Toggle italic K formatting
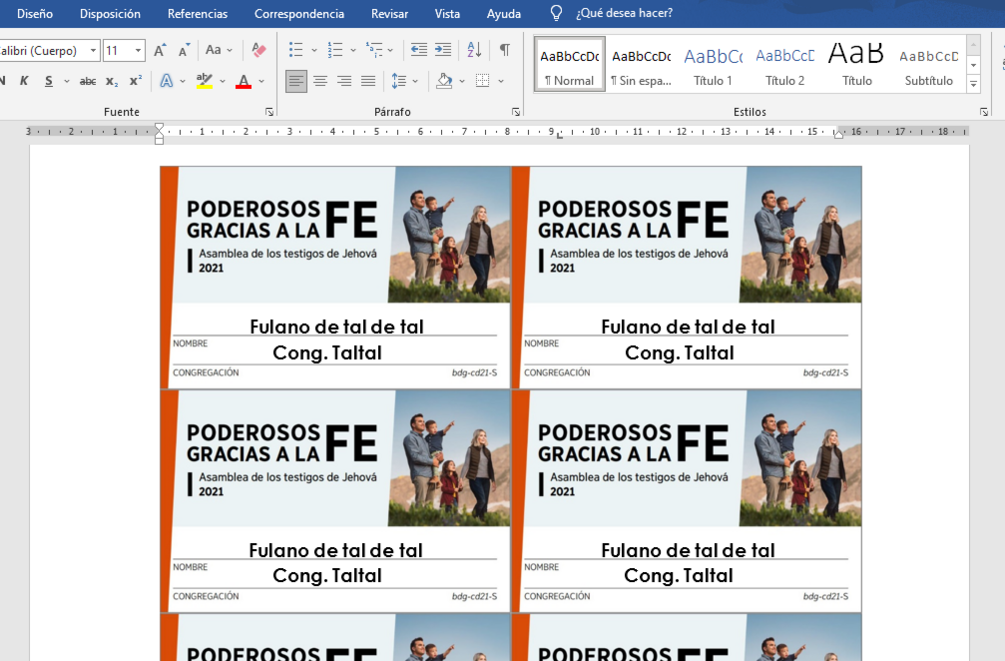Image resolution: width=1005 pixels, height=661 pixels. coord(24,81)
